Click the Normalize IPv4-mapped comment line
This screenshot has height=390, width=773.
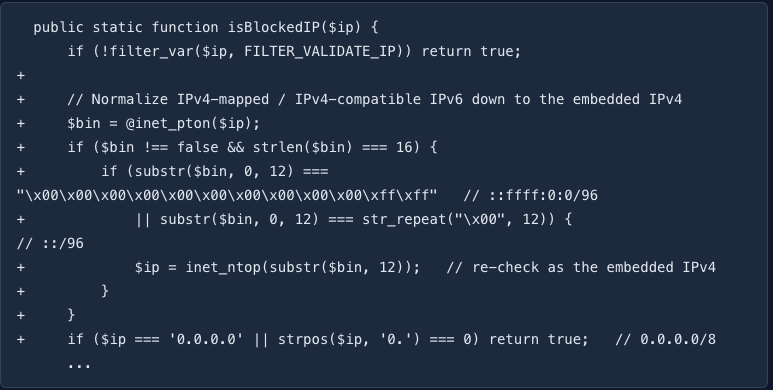[x=375, y=99]
